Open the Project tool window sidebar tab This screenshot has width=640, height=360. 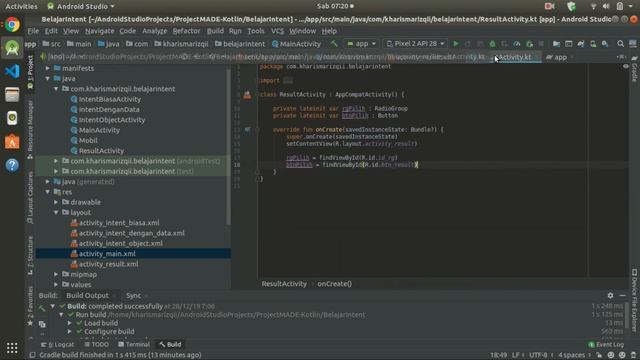(x=30, y=72)
